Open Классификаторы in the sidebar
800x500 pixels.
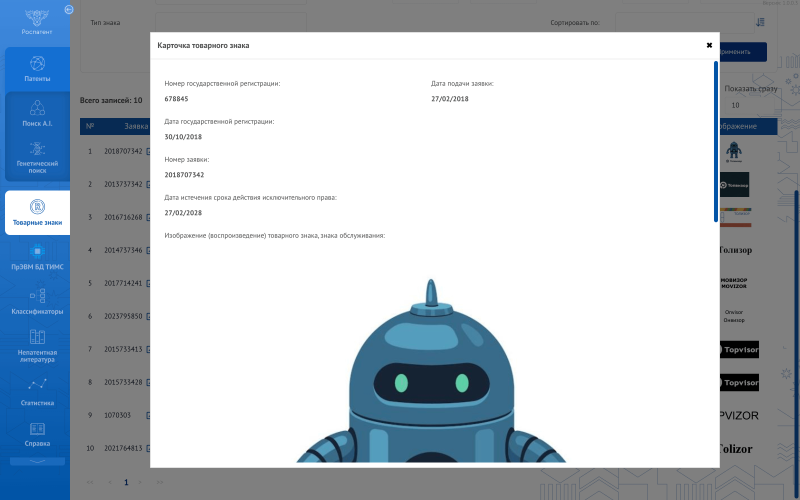coord(37,301)
